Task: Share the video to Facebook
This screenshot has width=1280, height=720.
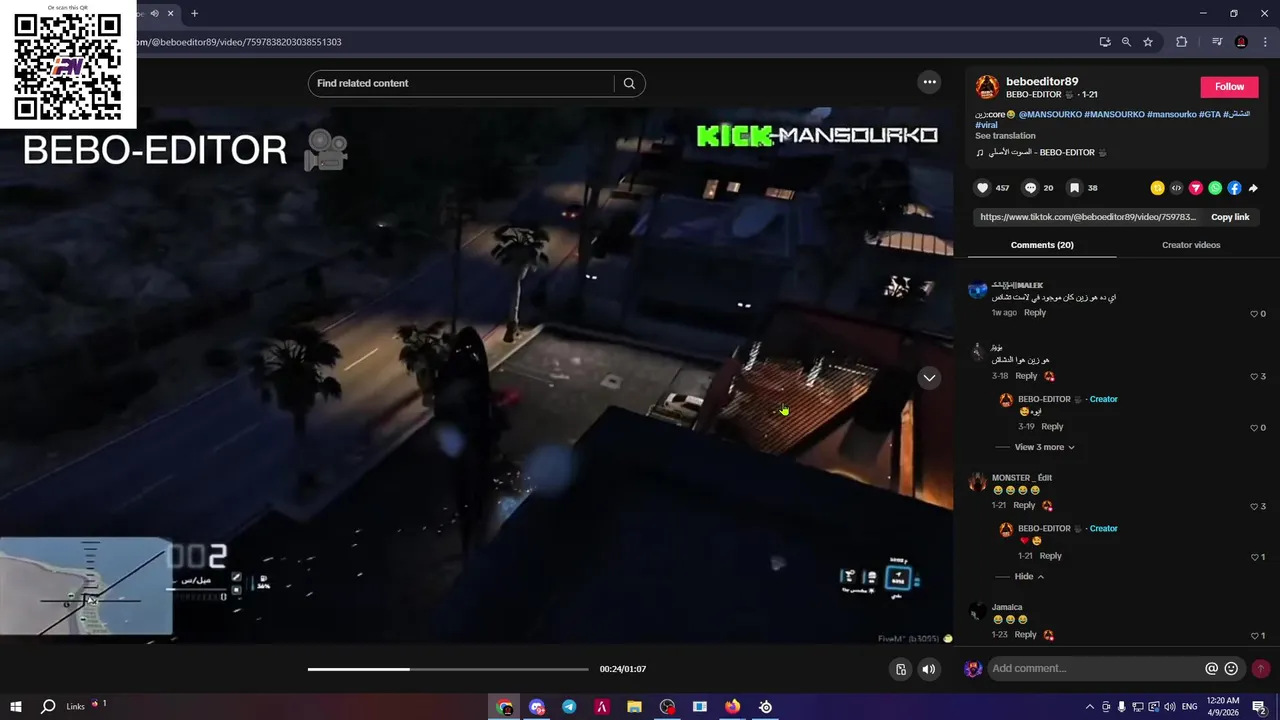Action: tap(1234, 188)
